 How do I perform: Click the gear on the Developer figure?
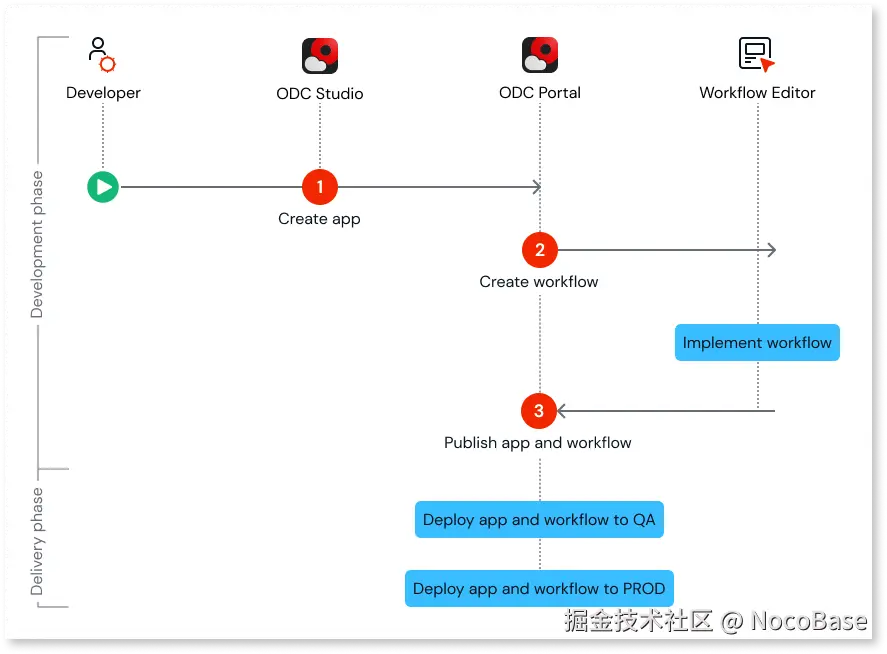click(x=108, y=63)
